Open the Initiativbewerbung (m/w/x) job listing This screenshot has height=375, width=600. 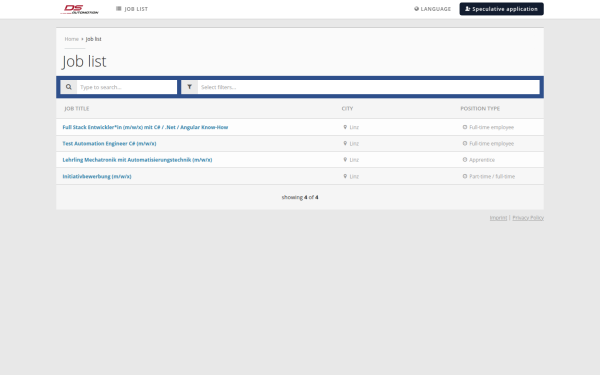coord(97,176)
